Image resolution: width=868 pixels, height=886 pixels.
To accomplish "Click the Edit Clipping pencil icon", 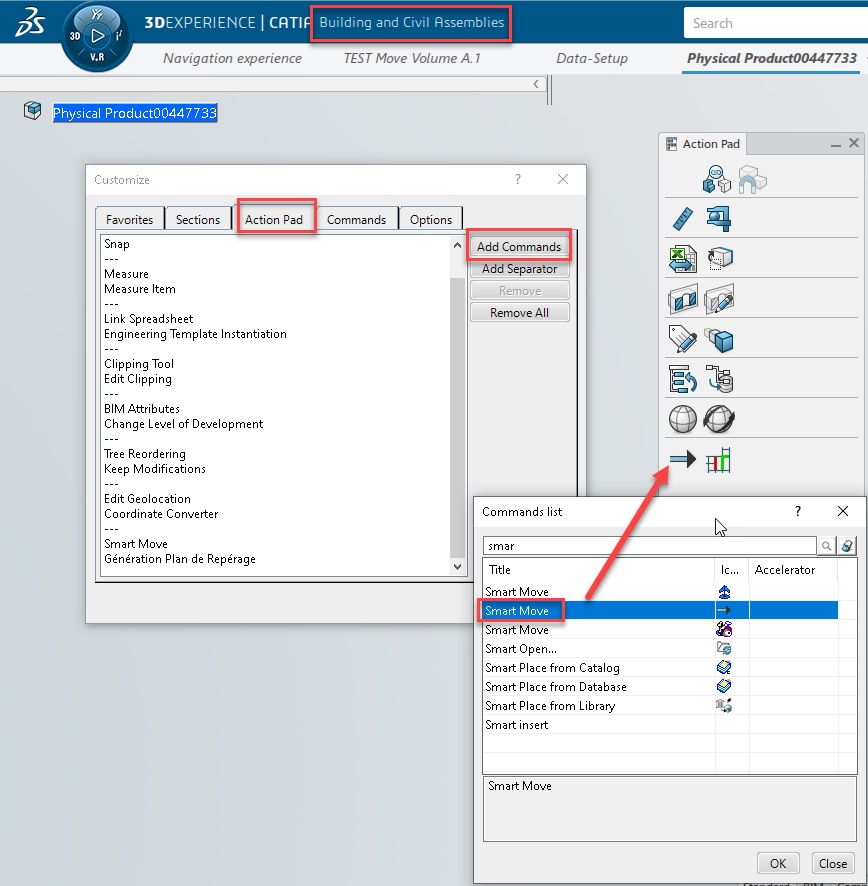I will pyautogui.click(x=719, y=299).
